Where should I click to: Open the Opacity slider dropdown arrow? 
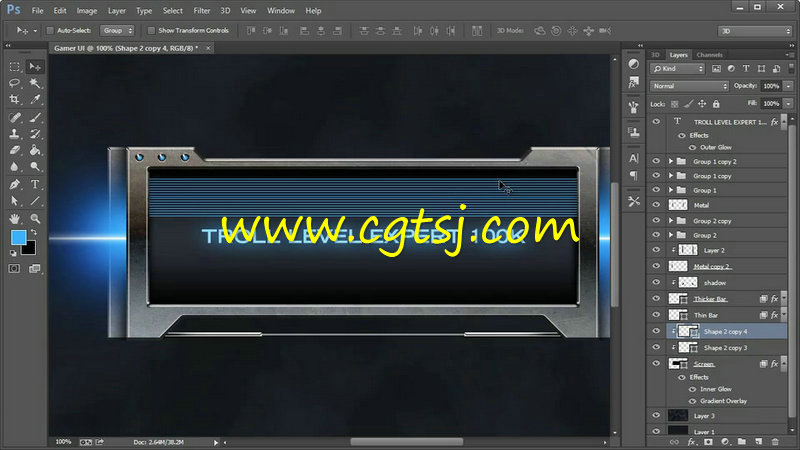tap(789, 86)
